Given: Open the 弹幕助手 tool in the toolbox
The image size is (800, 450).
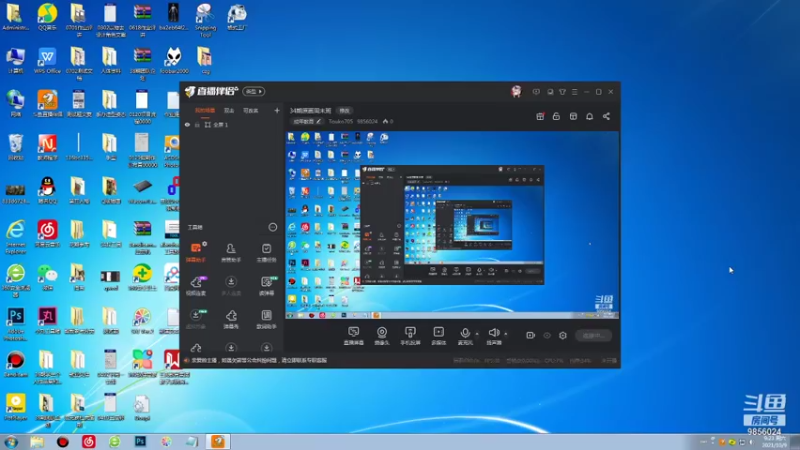Looking at the screenshot, I should pos(196,252).
